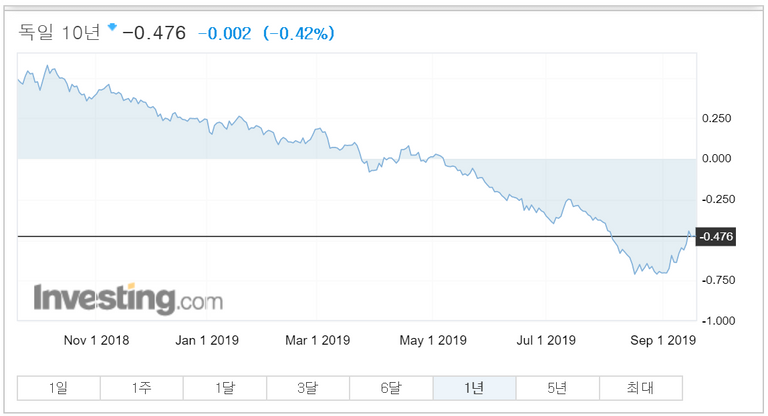
Task: Click the active 1년 range tab
Action: [x=474, y=388]
